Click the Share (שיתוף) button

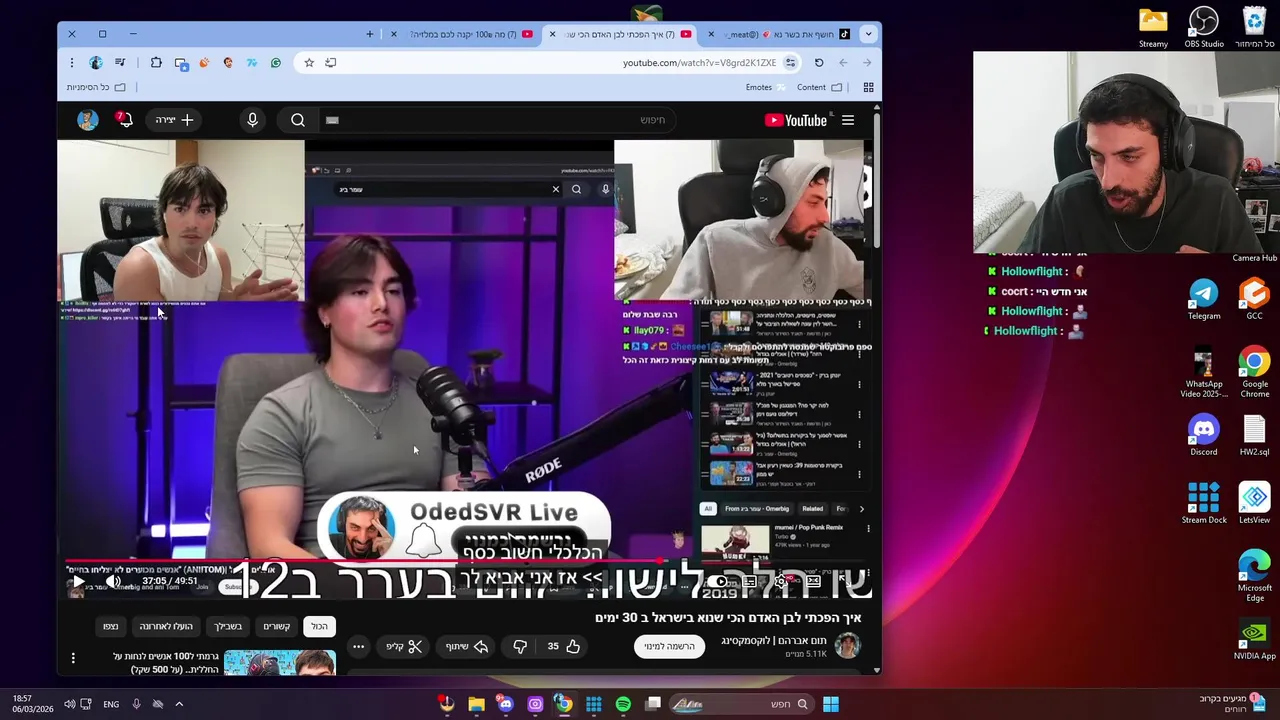point(467,646)
